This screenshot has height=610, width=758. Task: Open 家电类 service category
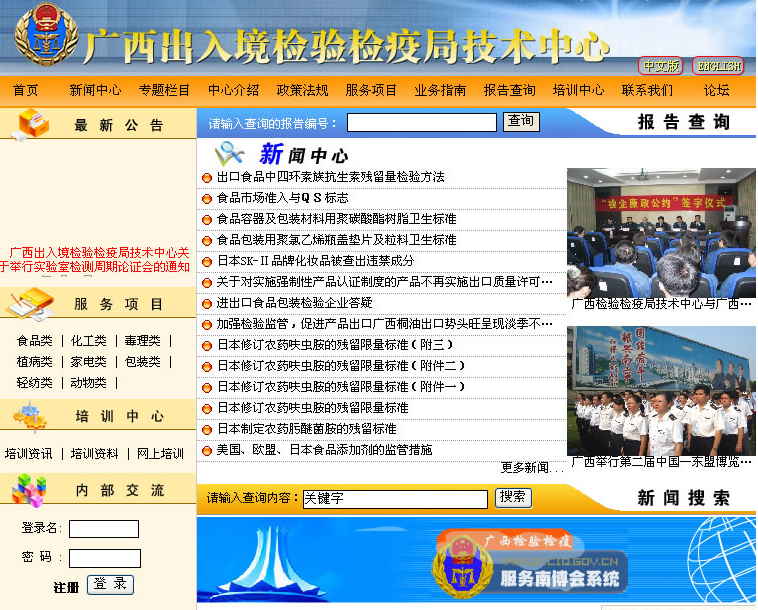click(x=88, y=362)
